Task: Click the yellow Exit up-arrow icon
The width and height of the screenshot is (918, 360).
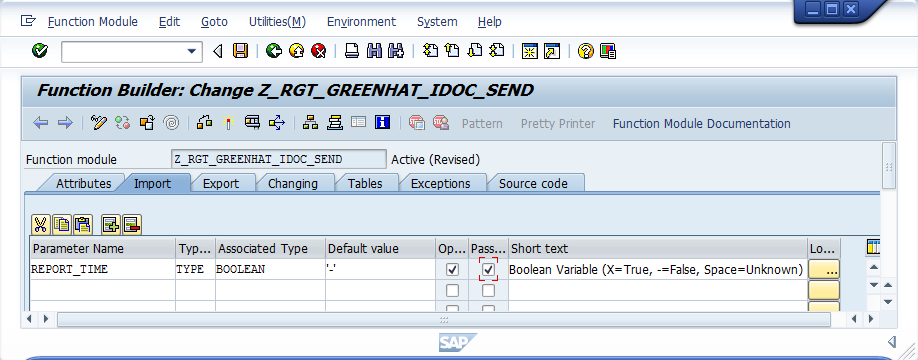Action: click(296, 51)
